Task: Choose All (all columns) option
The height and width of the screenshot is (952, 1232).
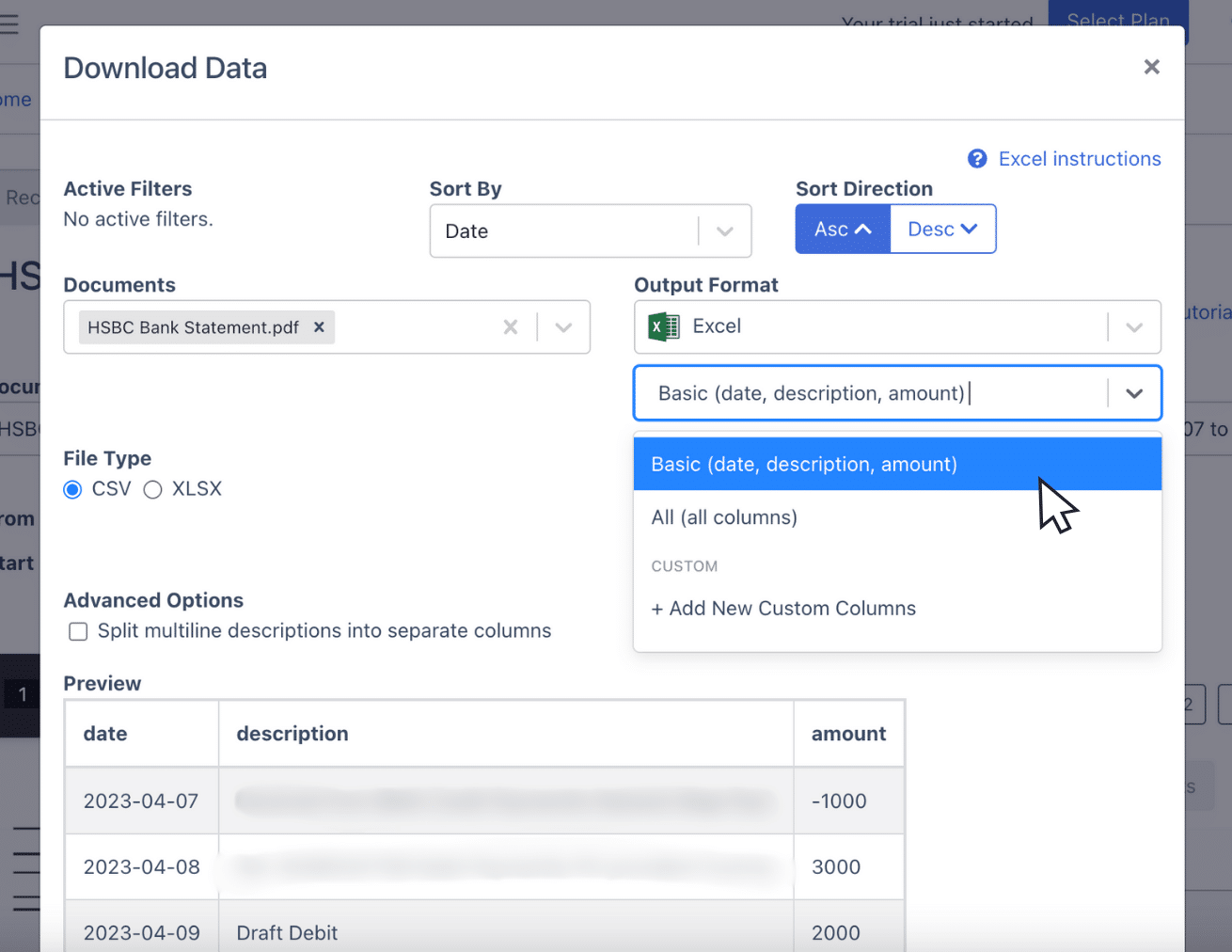Action: point(897,517)
